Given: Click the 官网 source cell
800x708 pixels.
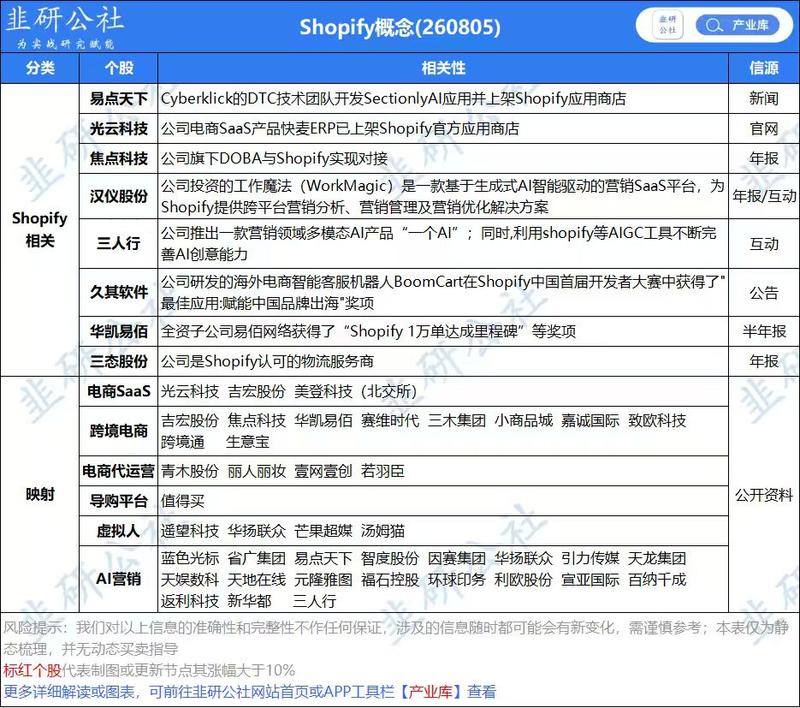Looking at the screenshot, I should [764, 129].
